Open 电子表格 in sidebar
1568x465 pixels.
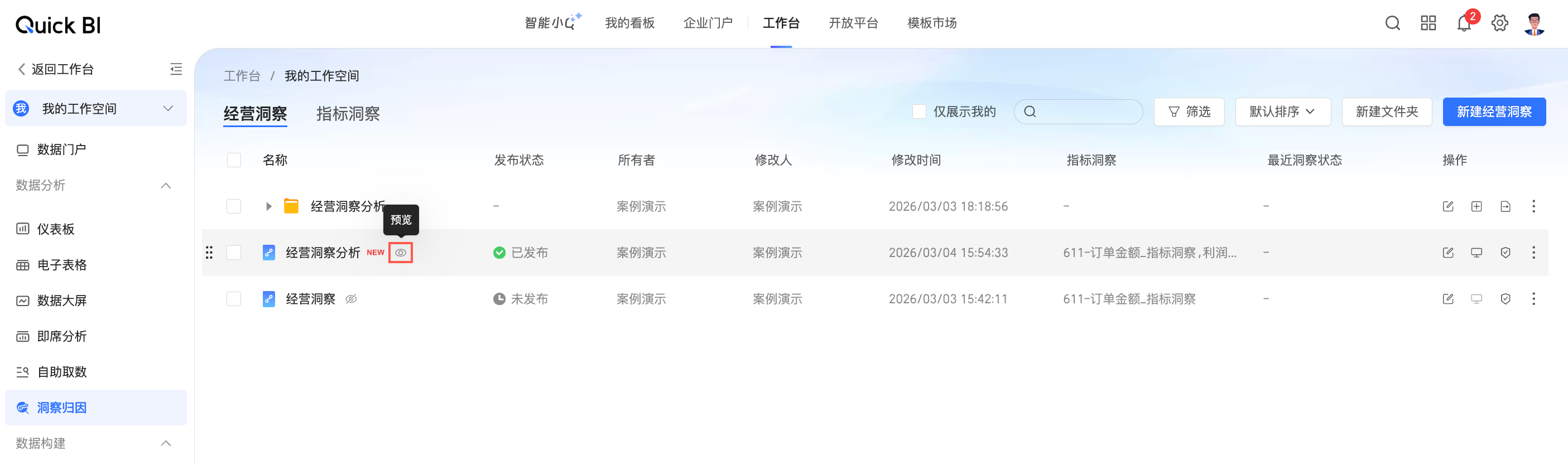click(x=61, y=264)
